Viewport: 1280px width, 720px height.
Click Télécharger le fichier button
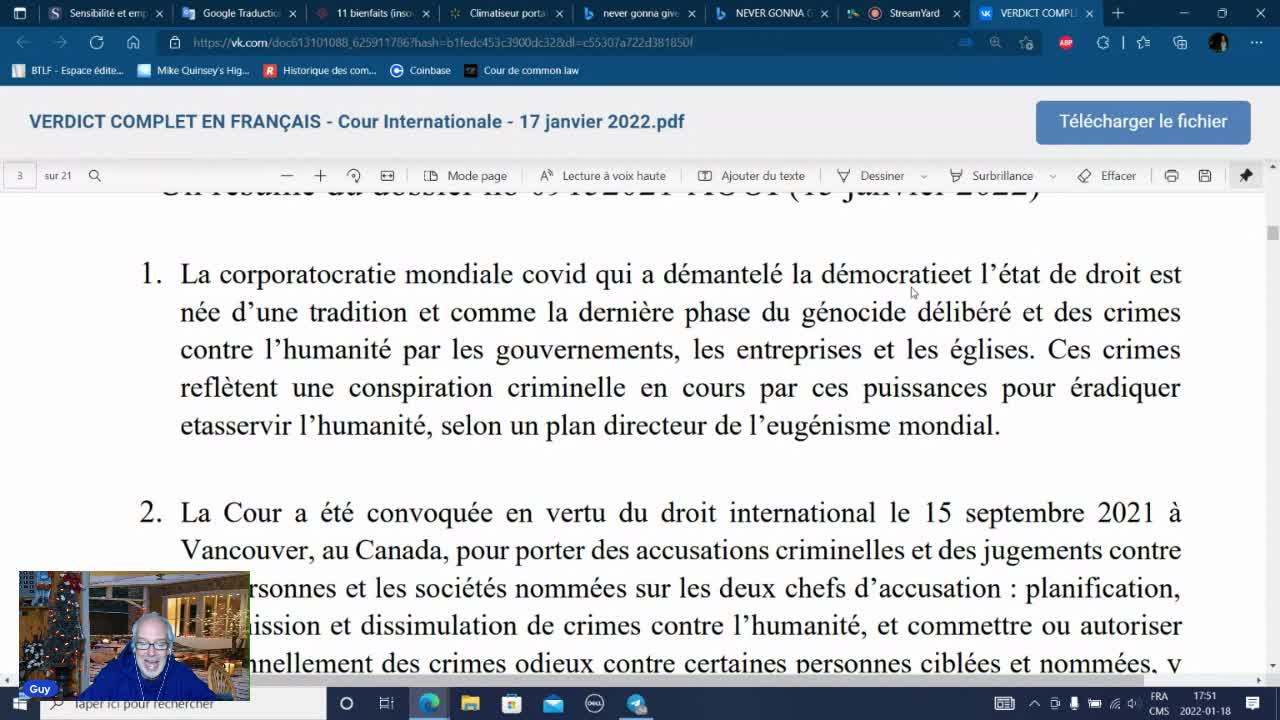[1143, 122]
